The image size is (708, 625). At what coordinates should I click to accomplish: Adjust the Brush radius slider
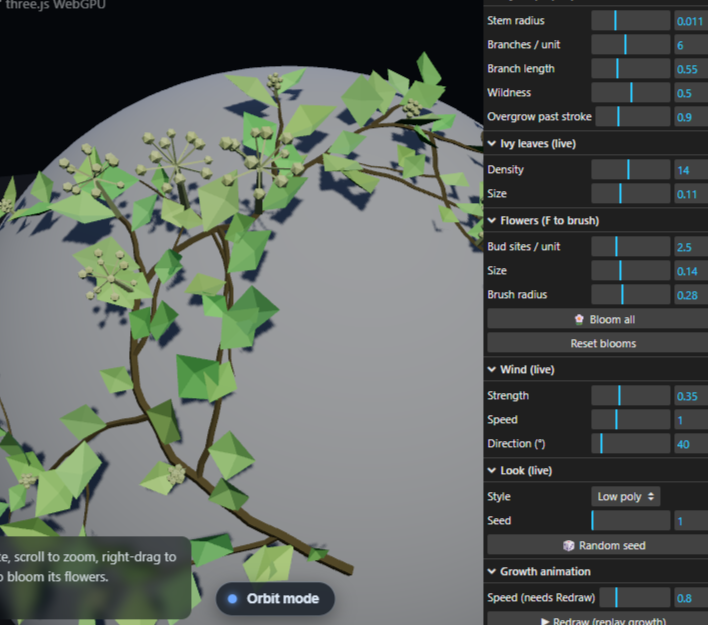631,294
